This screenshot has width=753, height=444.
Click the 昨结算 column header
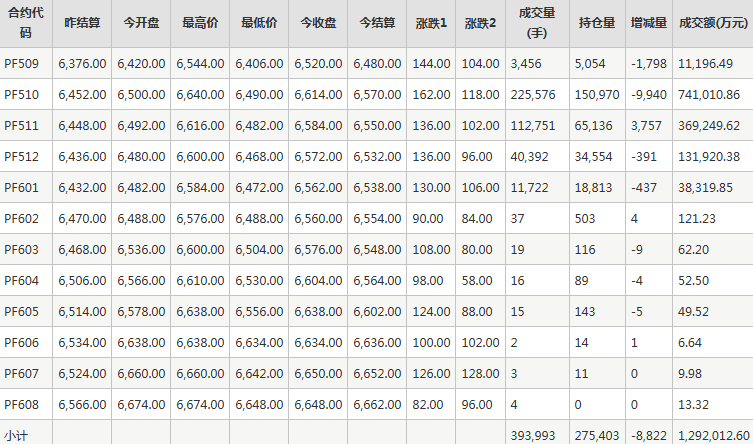point(82,23)
